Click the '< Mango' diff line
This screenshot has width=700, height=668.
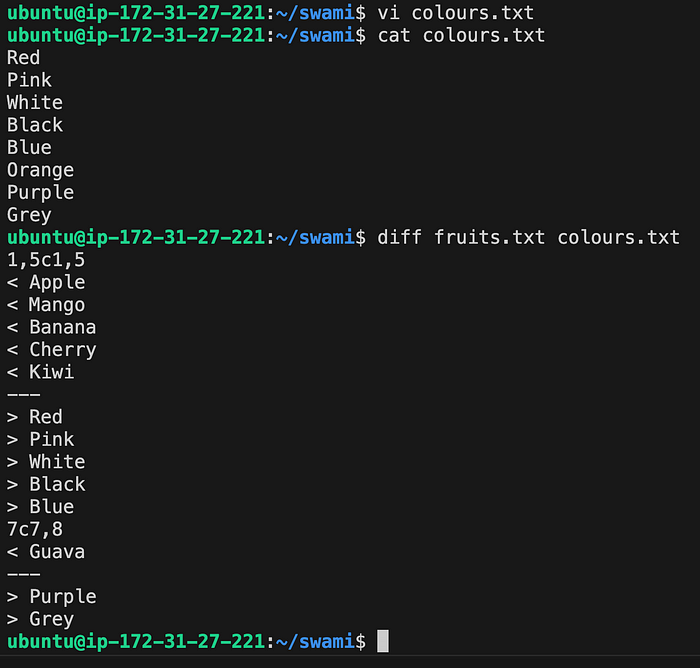46,305
